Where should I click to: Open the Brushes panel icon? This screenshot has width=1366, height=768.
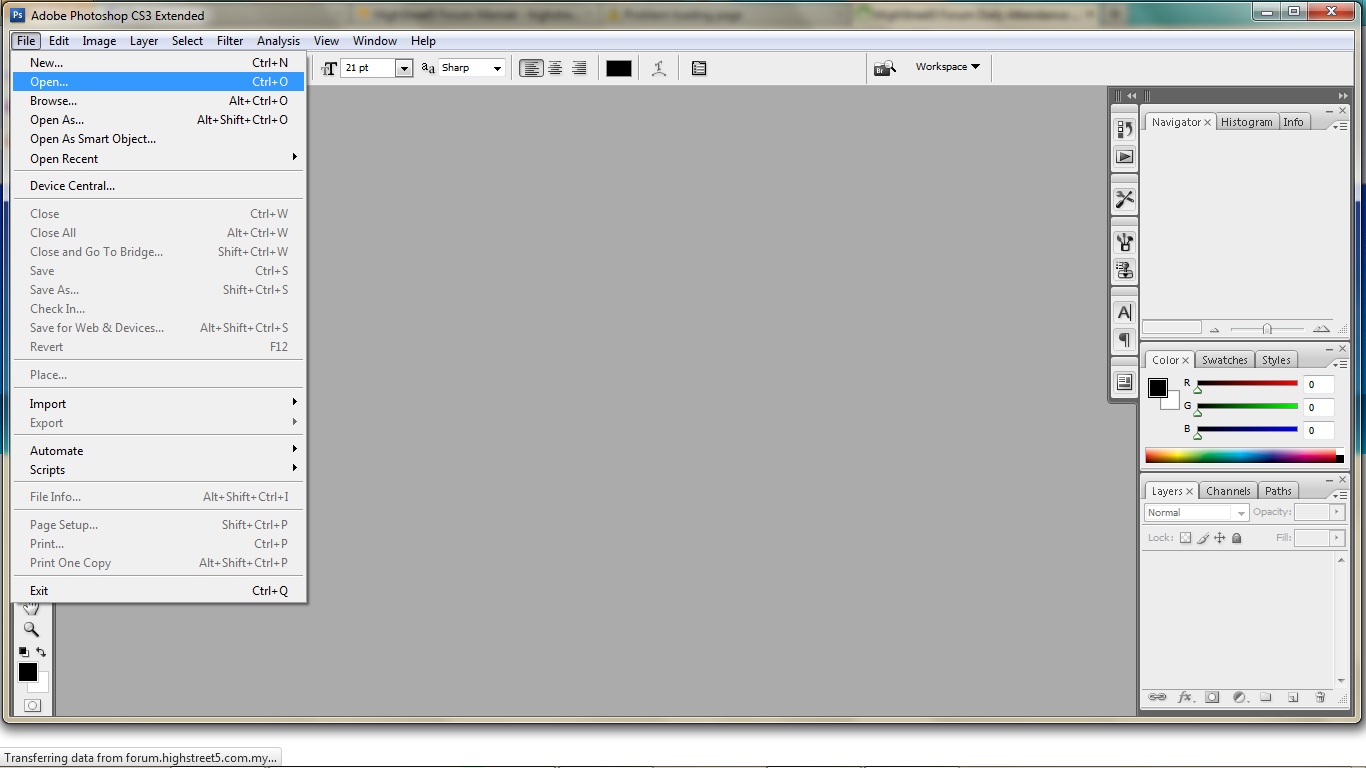tap(1124, 241)
